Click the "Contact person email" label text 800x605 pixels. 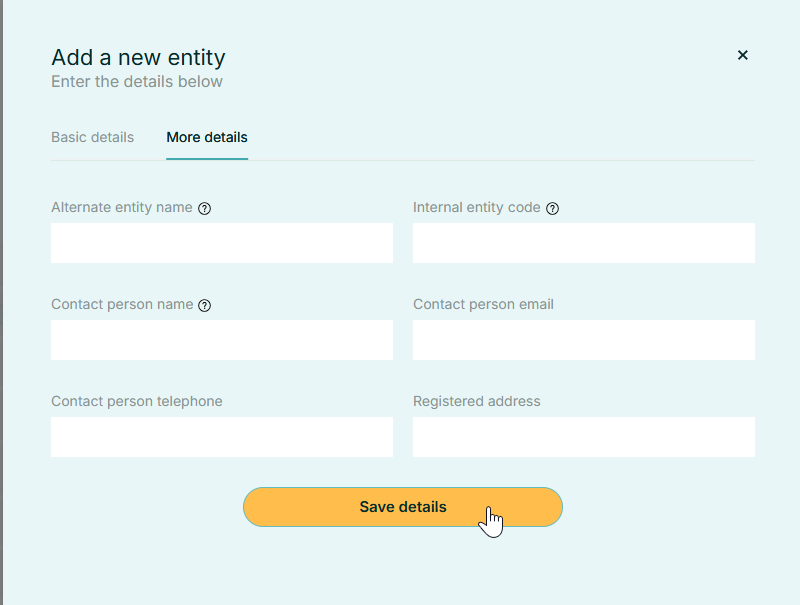coord(483,305)
